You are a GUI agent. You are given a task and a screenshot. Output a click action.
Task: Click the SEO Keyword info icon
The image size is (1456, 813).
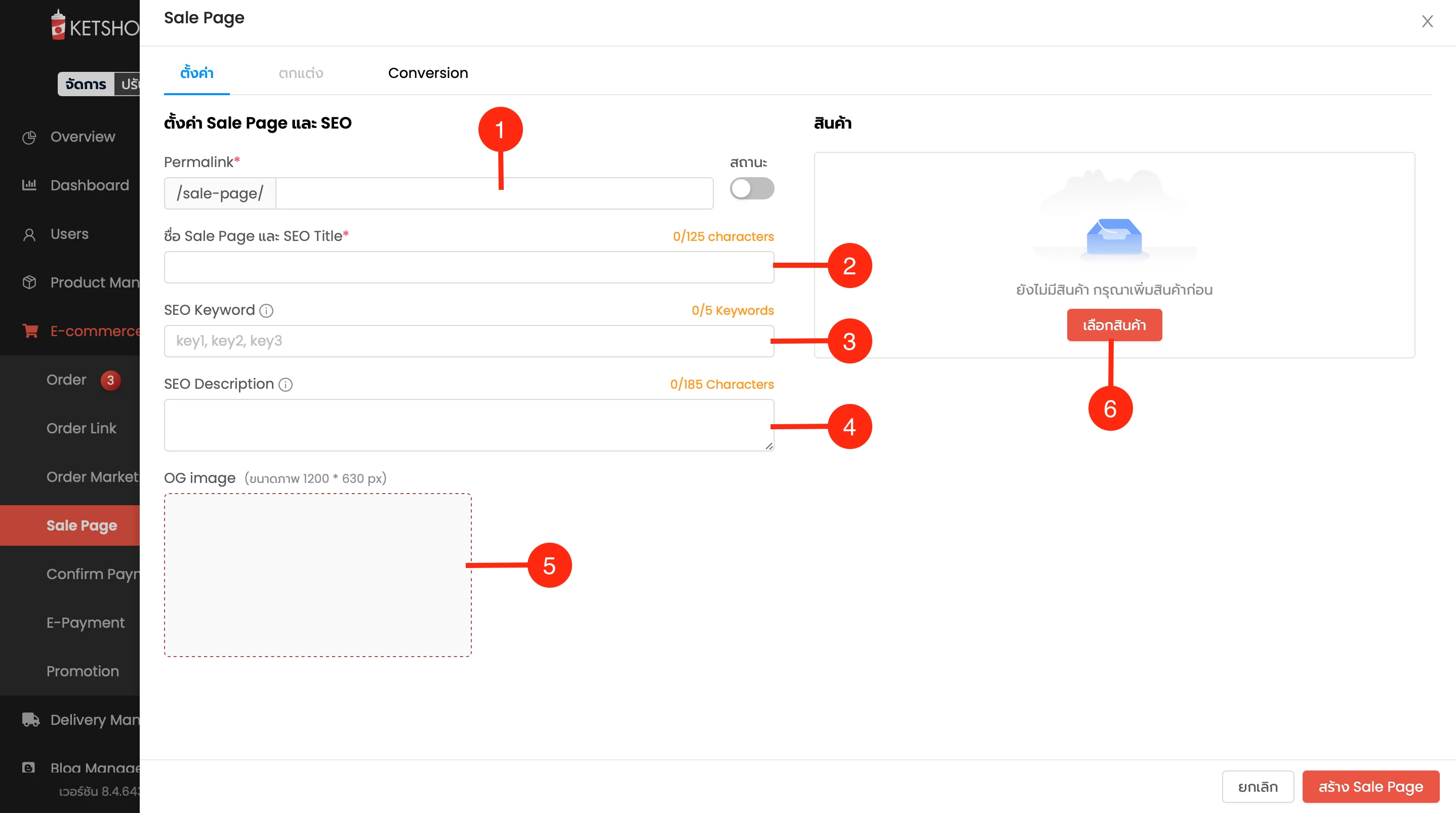coord(266,310)
